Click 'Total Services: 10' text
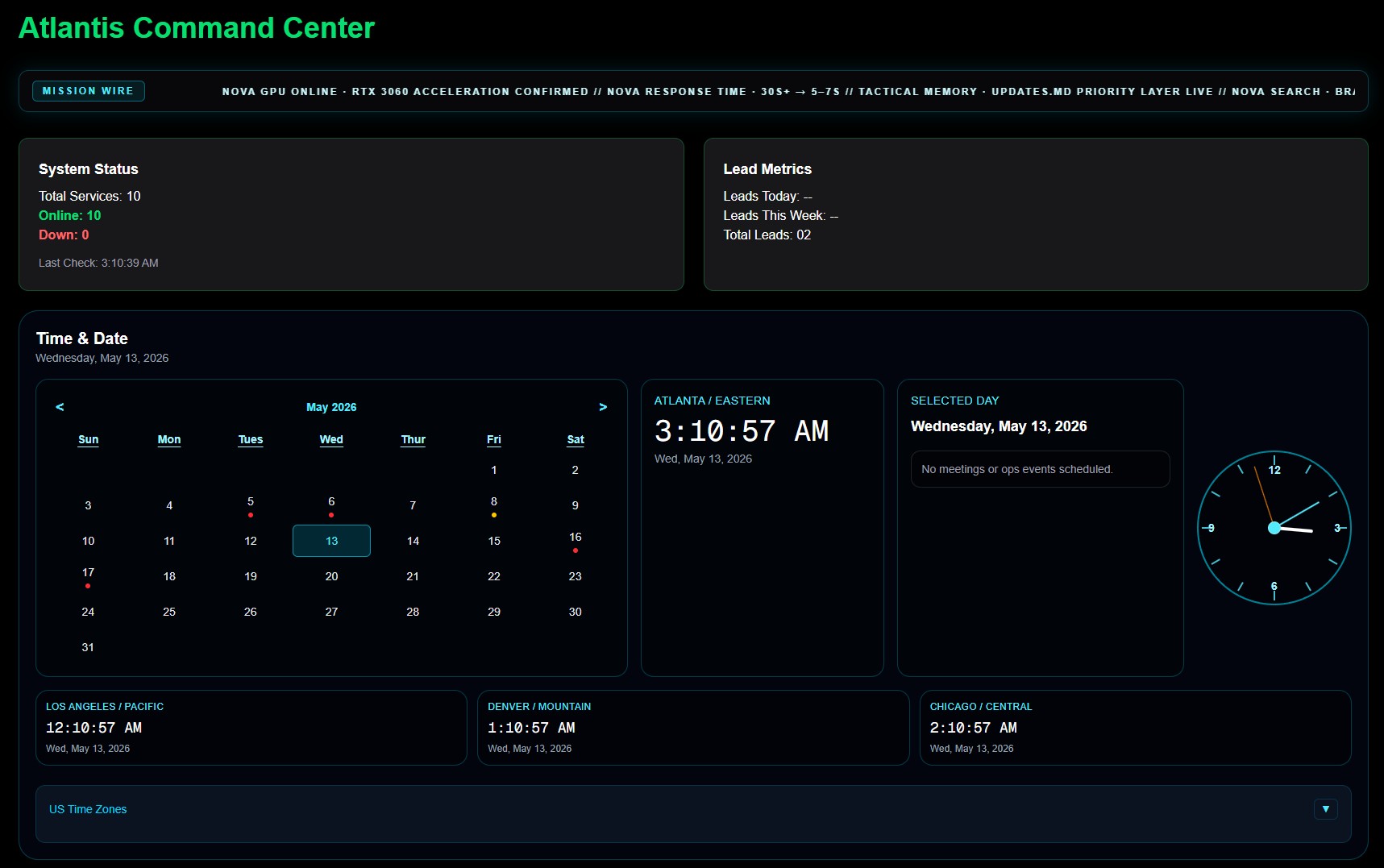The width and height of the screenshot is (1384, 868). tap(89, 196)
